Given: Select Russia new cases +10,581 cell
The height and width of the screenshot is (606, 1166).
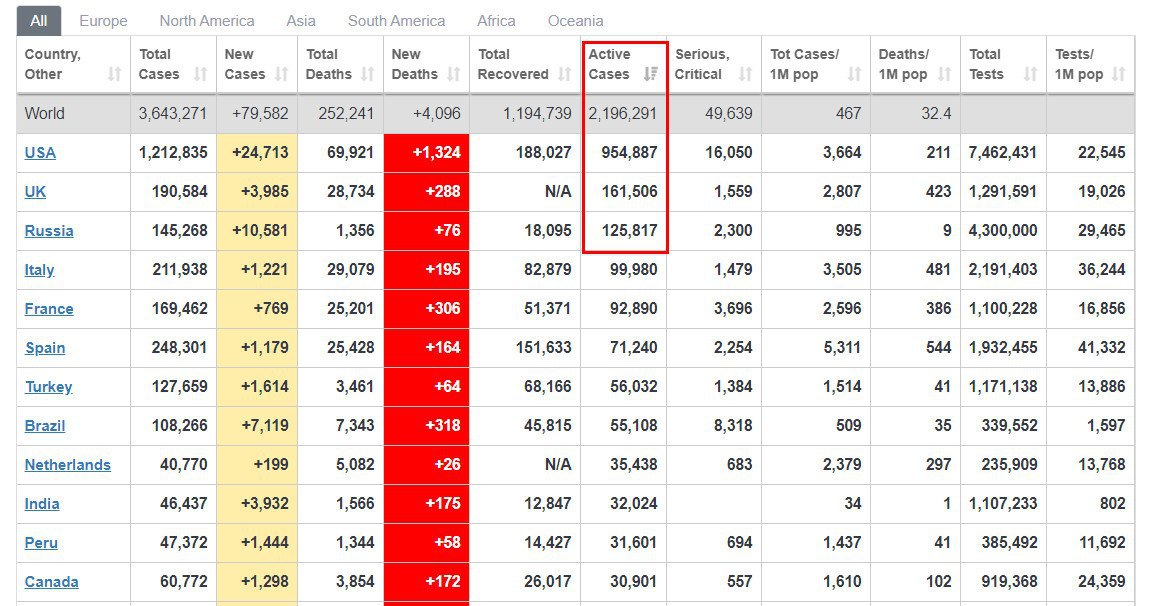Looking at the screenshot, I should point(257,231).
